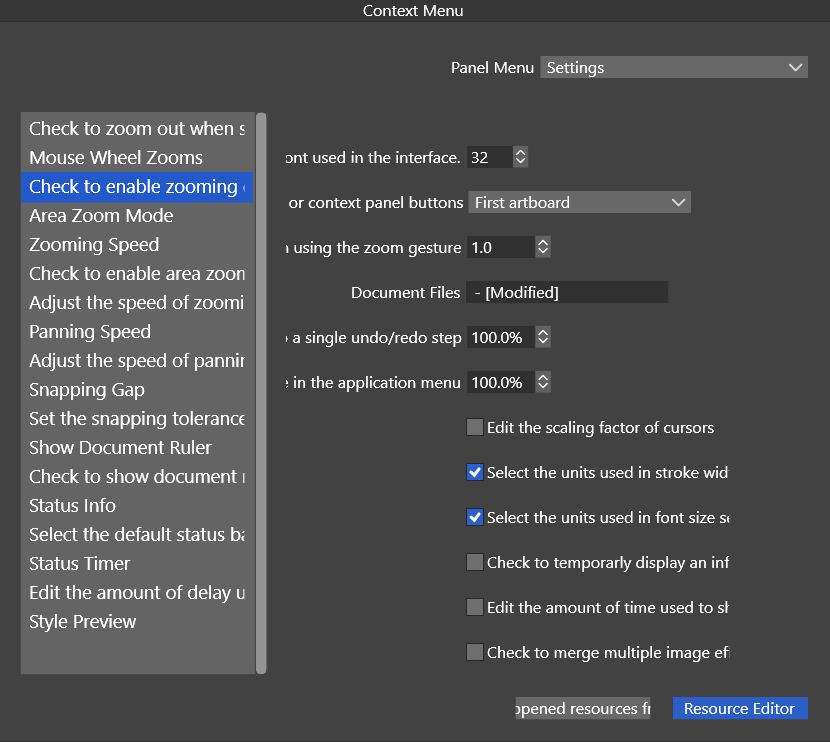The image size is (830, 742).
Task: Open the First artboard dropdown
Action: [x=579, y=202]
